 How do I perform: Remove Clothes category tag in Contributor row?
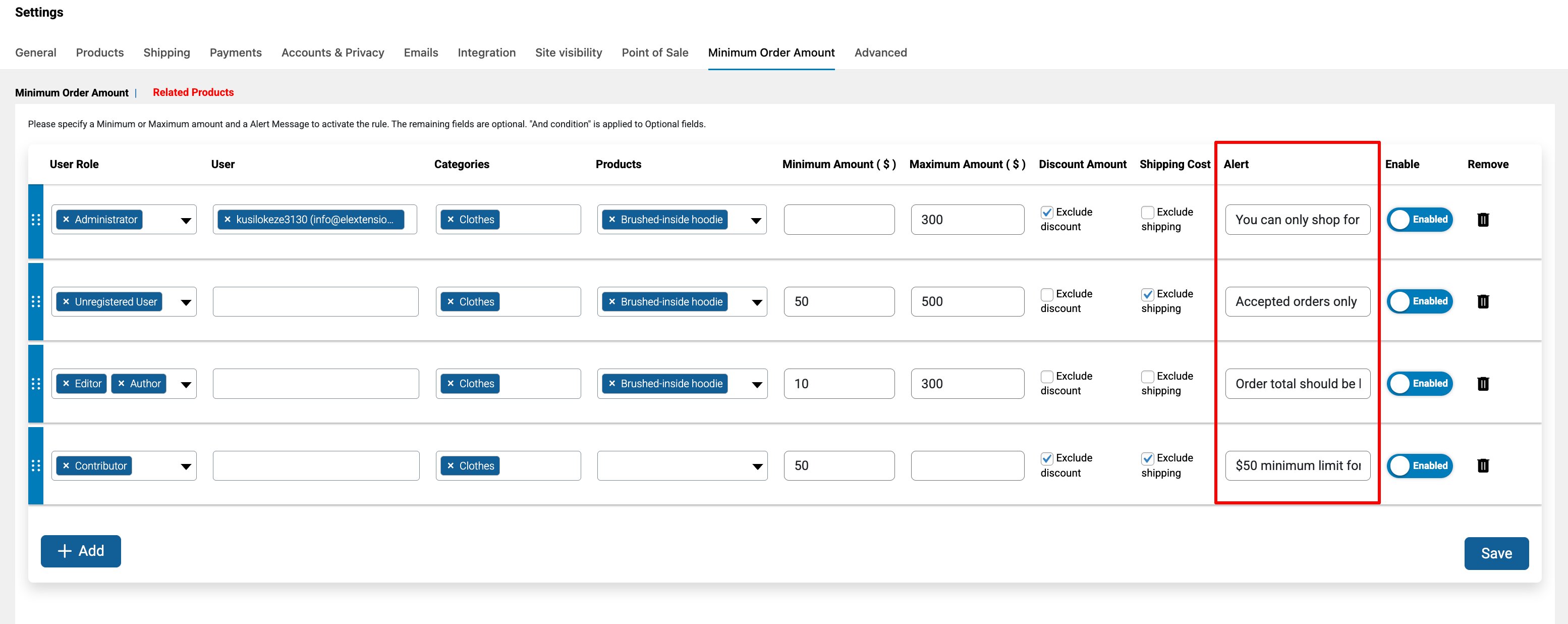[451, 465]
